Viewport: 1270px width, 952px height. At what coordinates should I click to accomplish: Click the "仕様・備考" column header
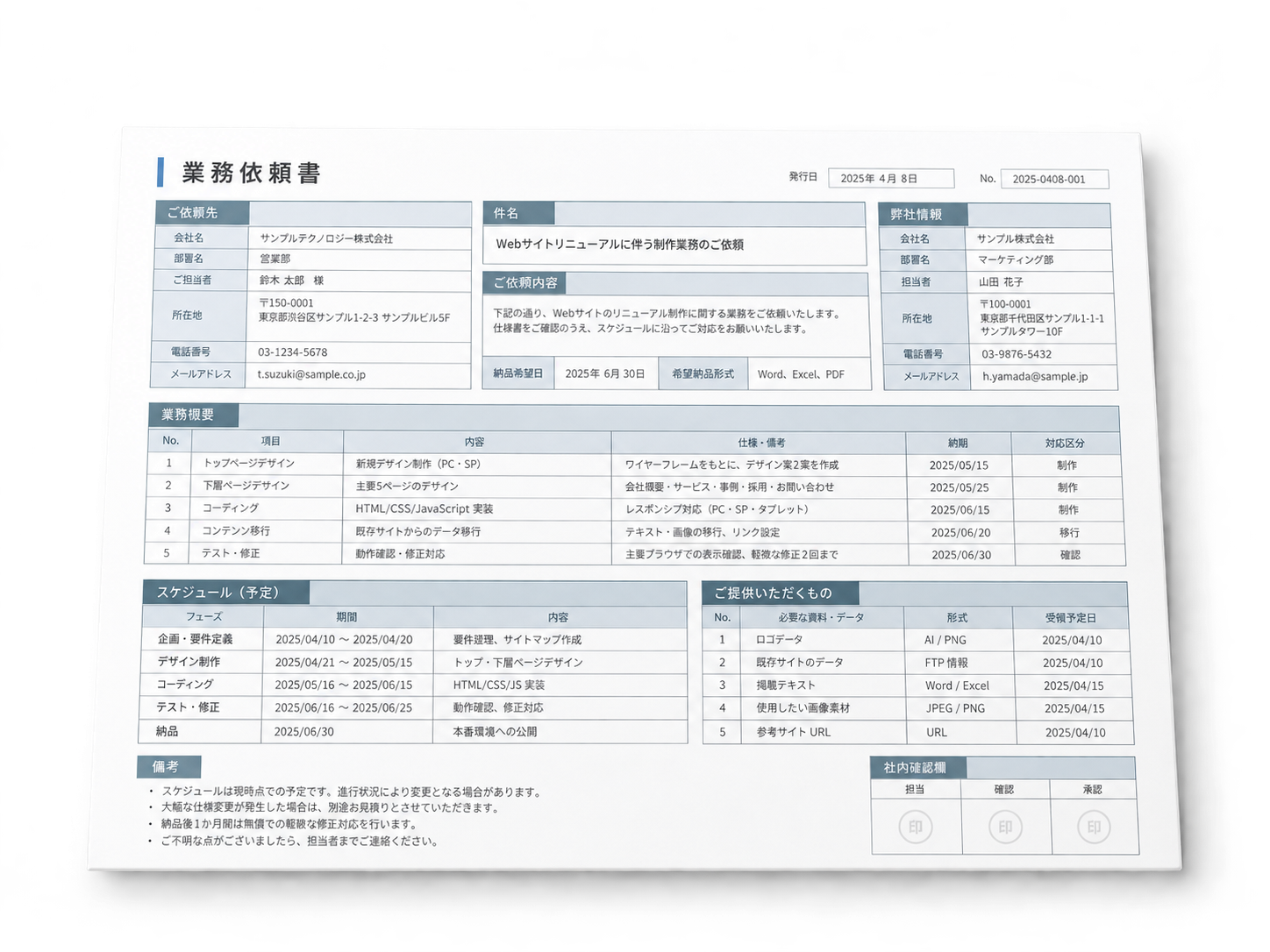(x=760, y=443)
